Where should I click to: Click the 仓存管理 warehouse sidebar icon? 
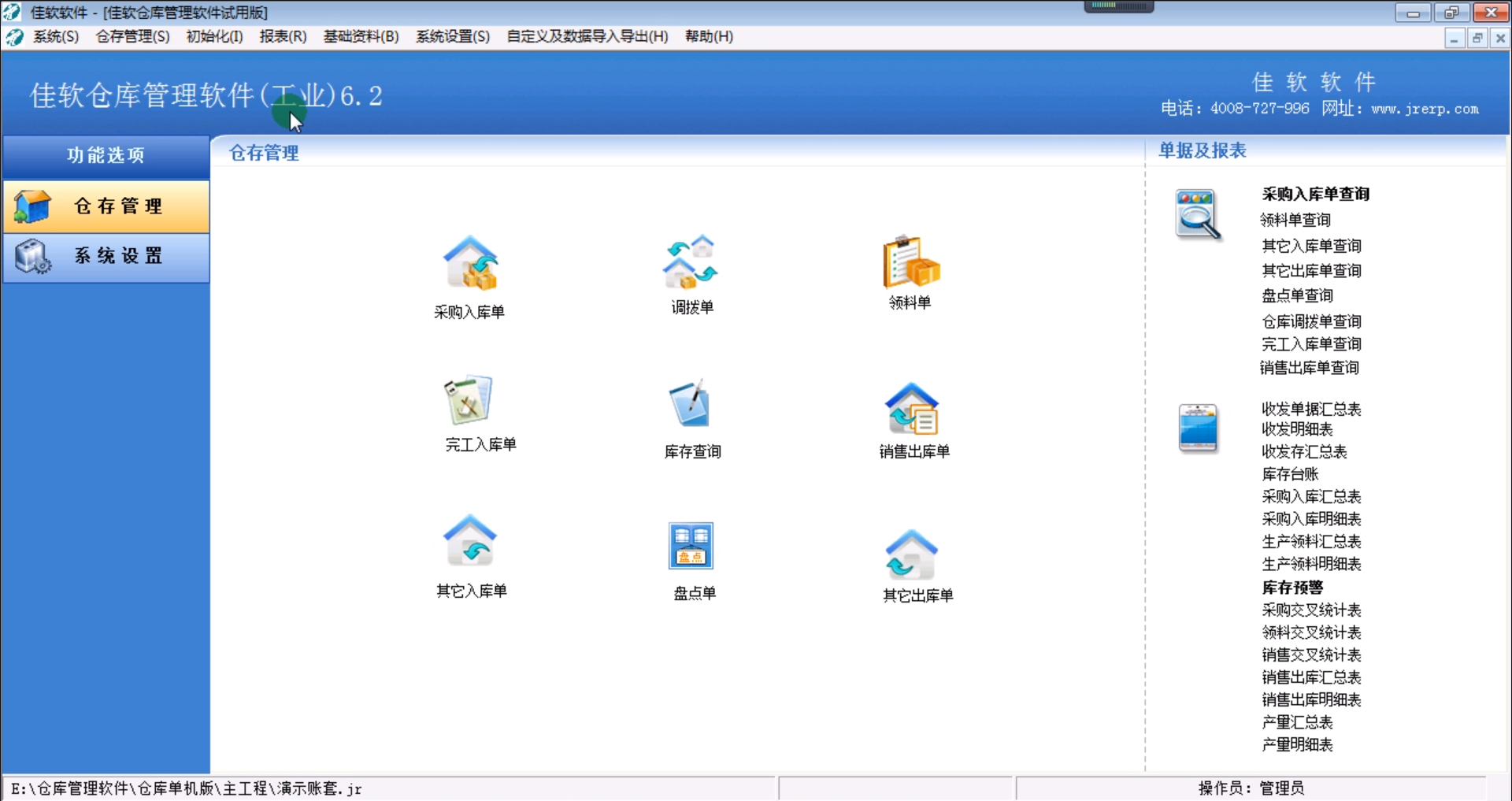32,206
